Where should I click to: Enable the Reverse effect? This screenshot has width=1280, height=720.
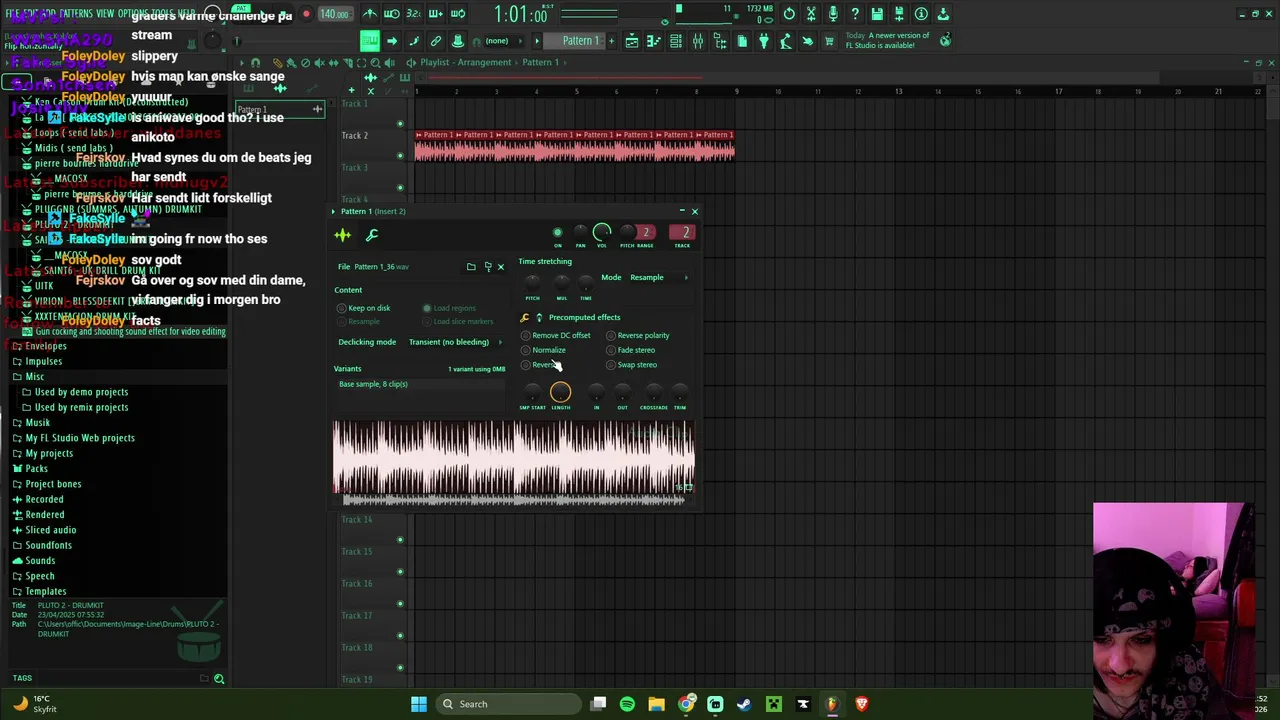(x=540, y=365)
